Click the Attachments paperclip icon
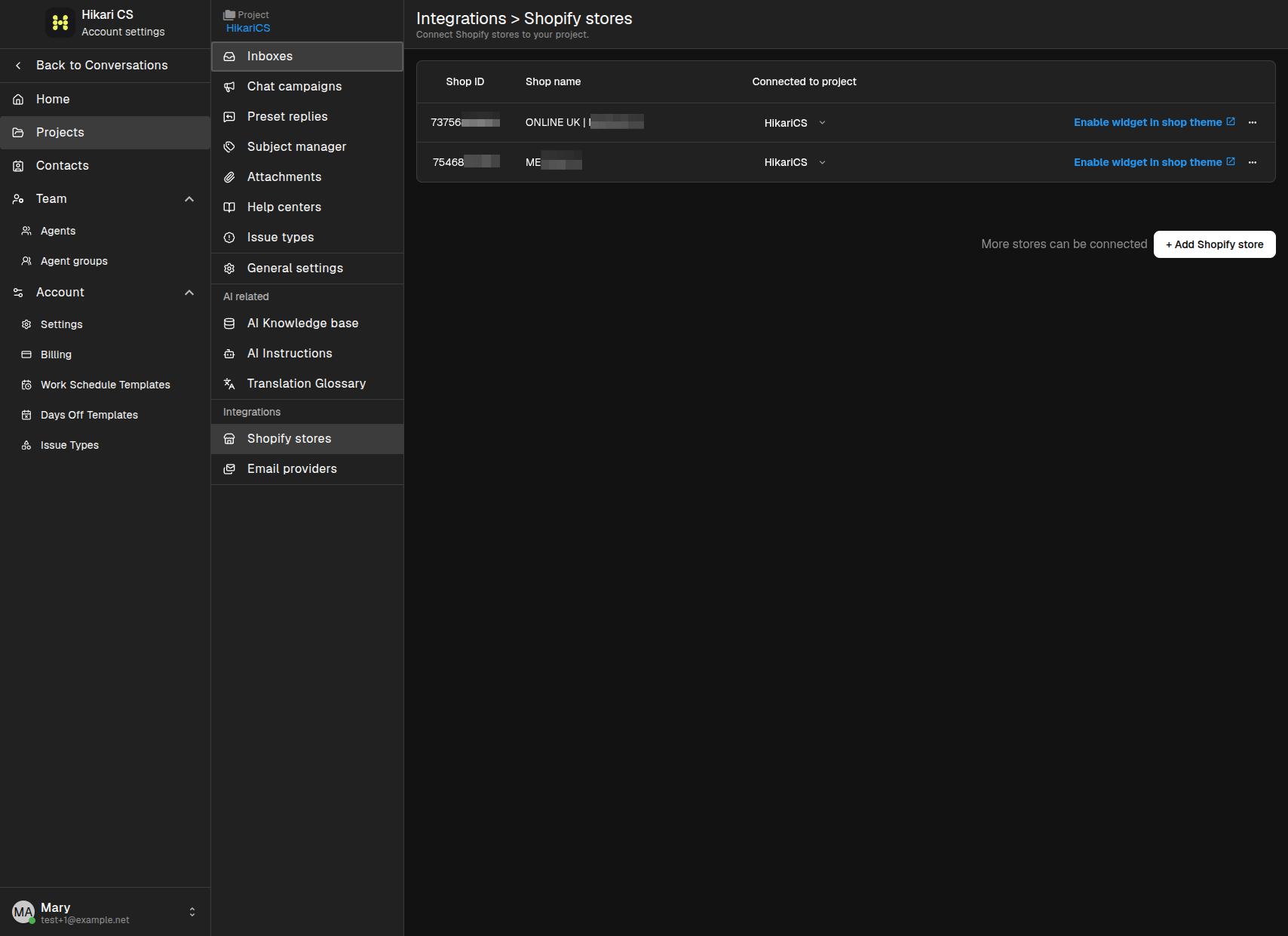This screenshot has width=1288, height=936. click(229, 177)
